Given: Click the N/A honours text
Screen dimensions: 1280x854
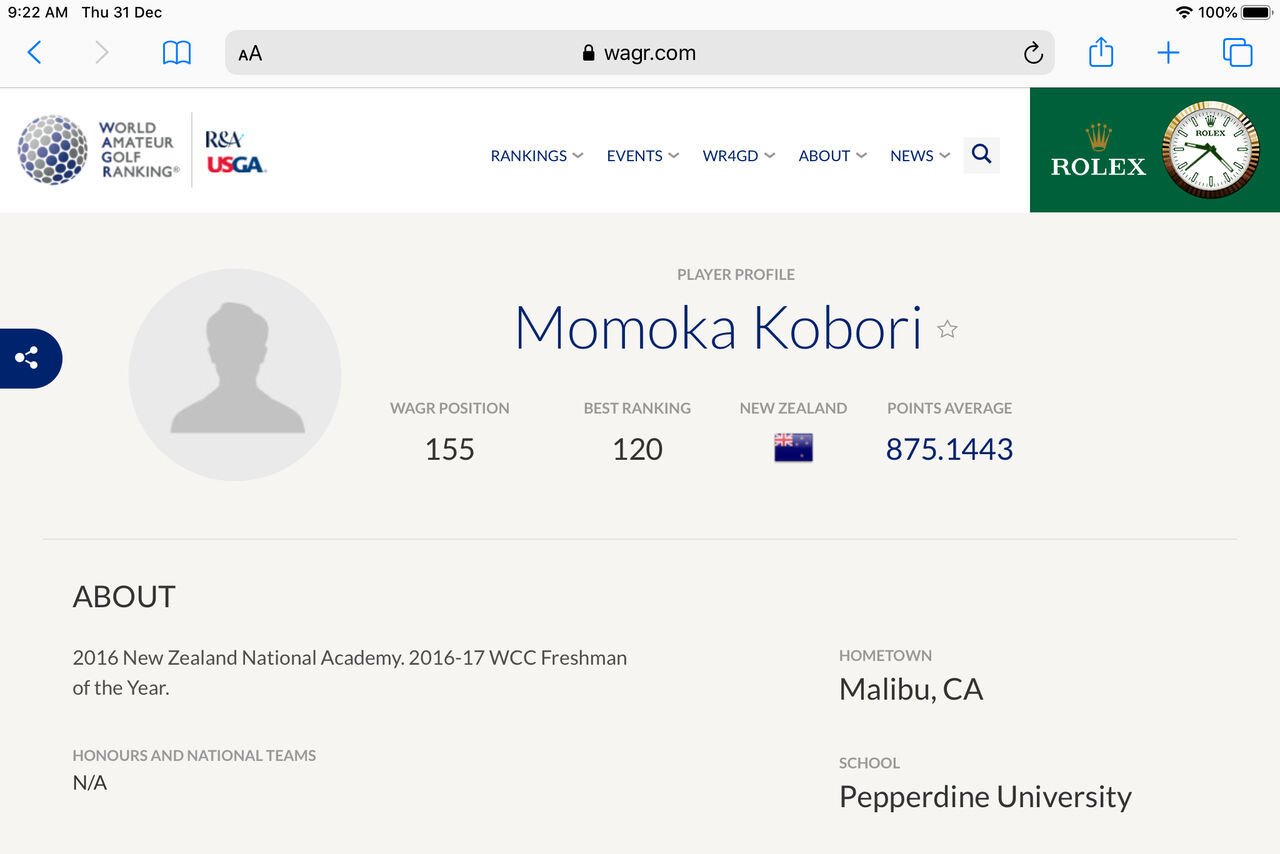Looking at the screenshot, I should click(90, 783).
